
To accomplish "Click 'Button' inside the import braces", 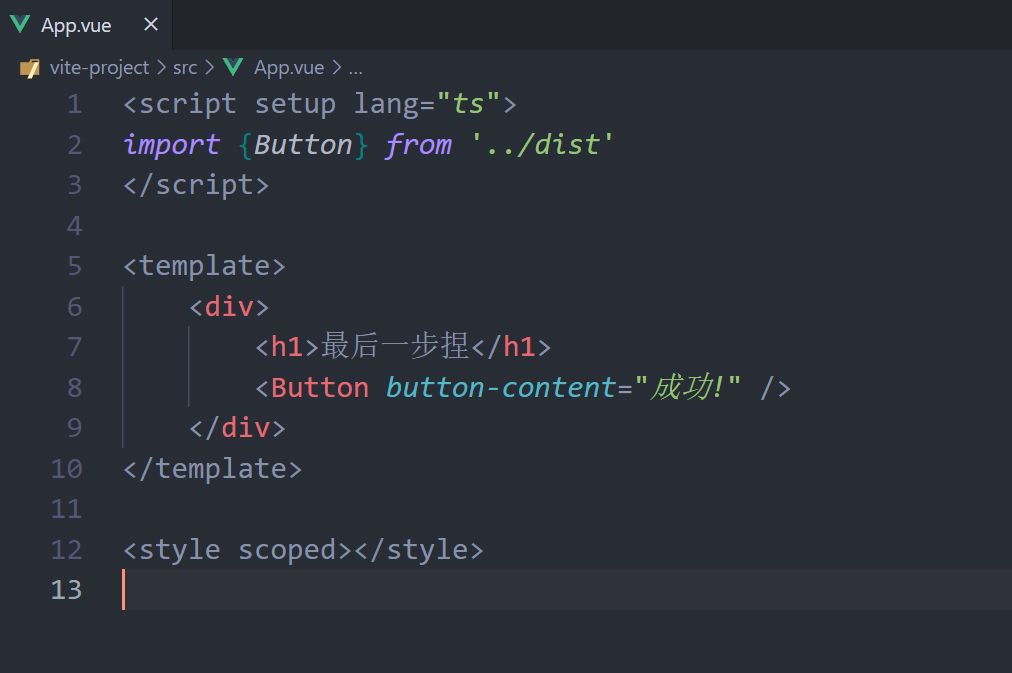I will tap(303, 145).
